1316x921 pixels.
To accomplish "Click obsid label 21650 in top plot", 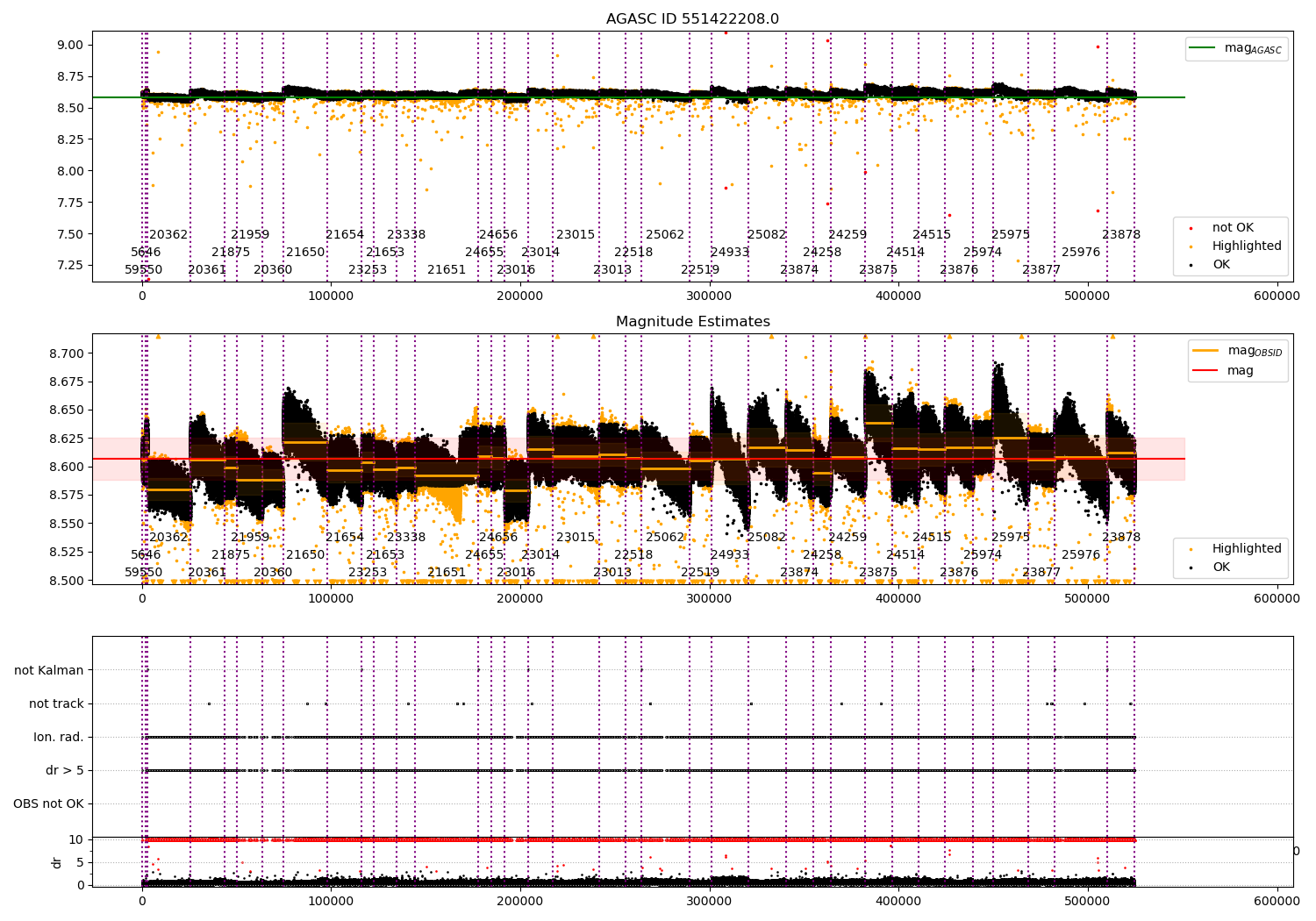I will tap(305, 252).
